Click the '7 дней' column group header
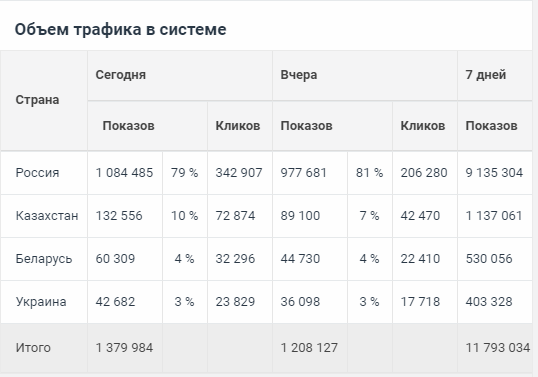This screenshot has width=538, height=377. click(486, 75)
